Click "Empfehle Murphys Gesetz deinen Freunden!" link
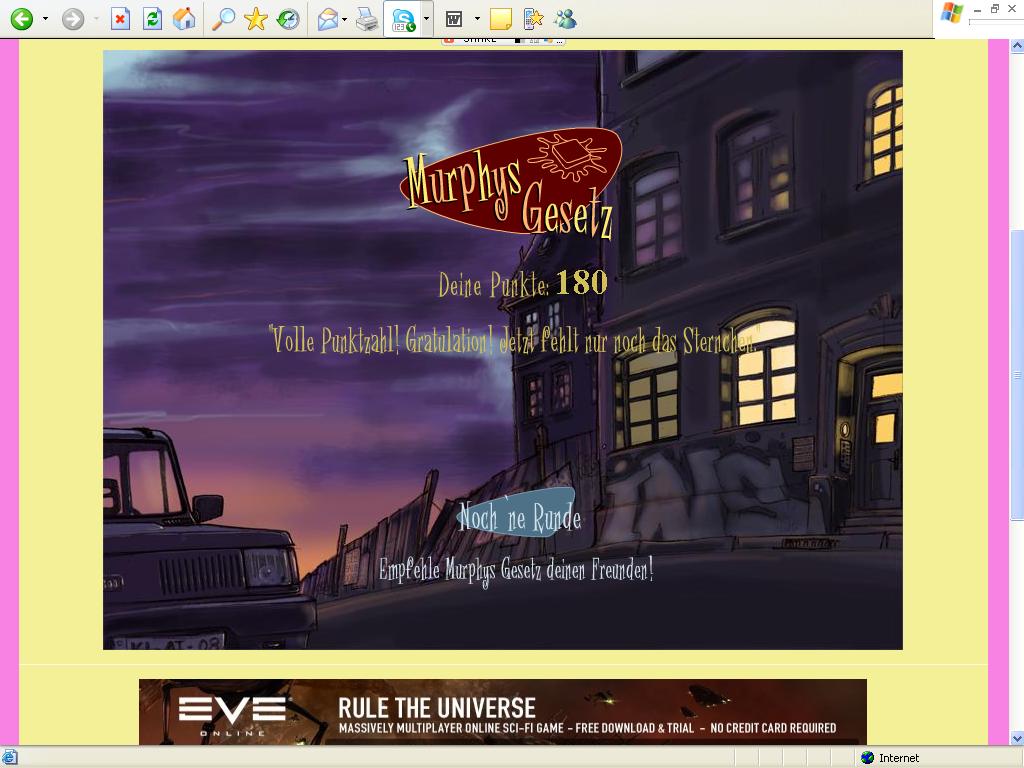This screenshot has height=768, width=1024. 516,570
